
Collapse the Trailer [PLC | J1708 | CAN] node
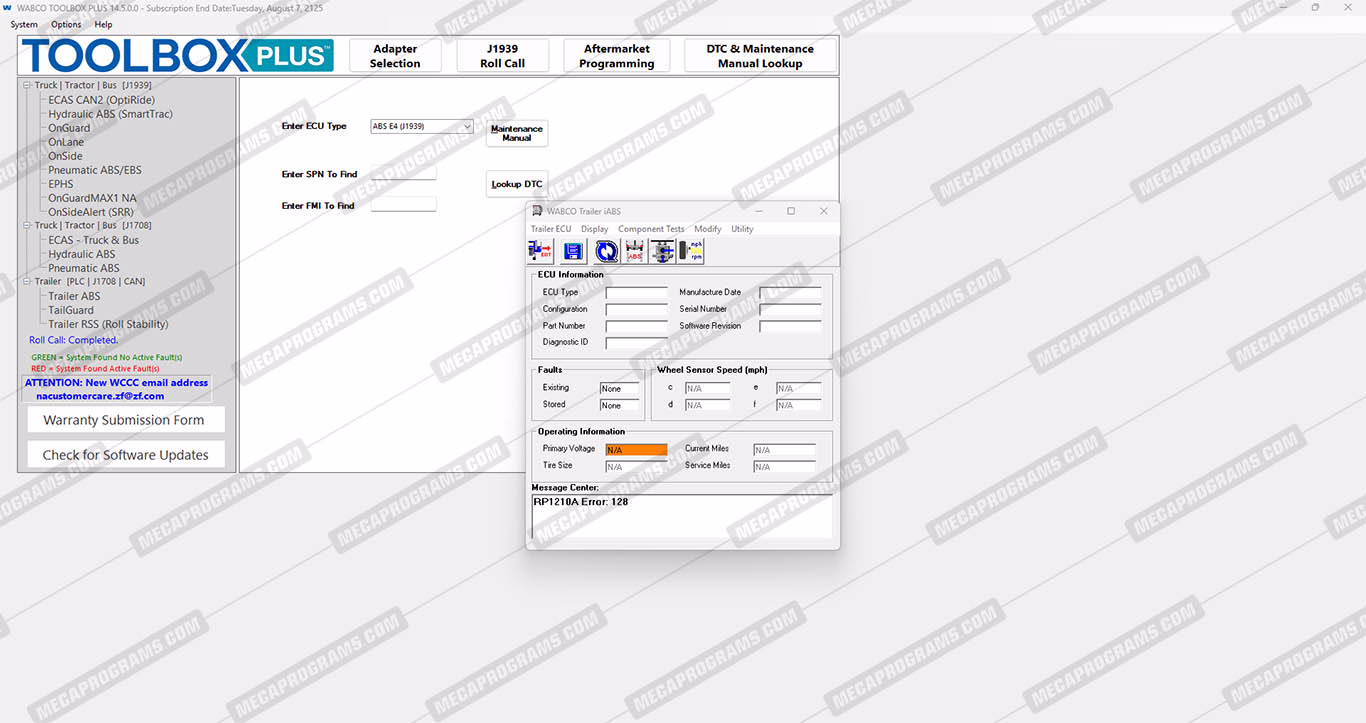pyautogui.click(x=27, y=282)
